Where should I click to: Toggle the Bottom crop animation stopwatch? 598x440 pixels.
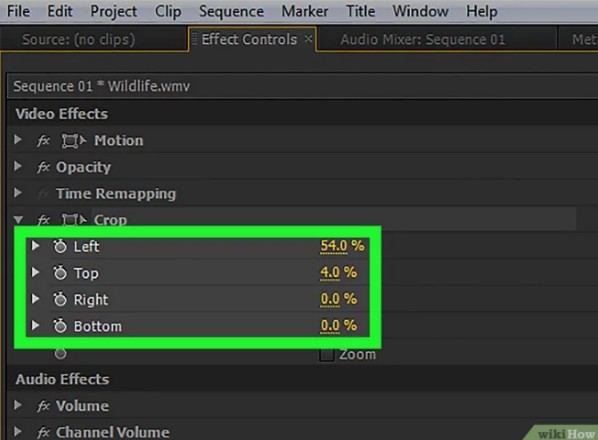pyautogui.click(x=60, y=326)
